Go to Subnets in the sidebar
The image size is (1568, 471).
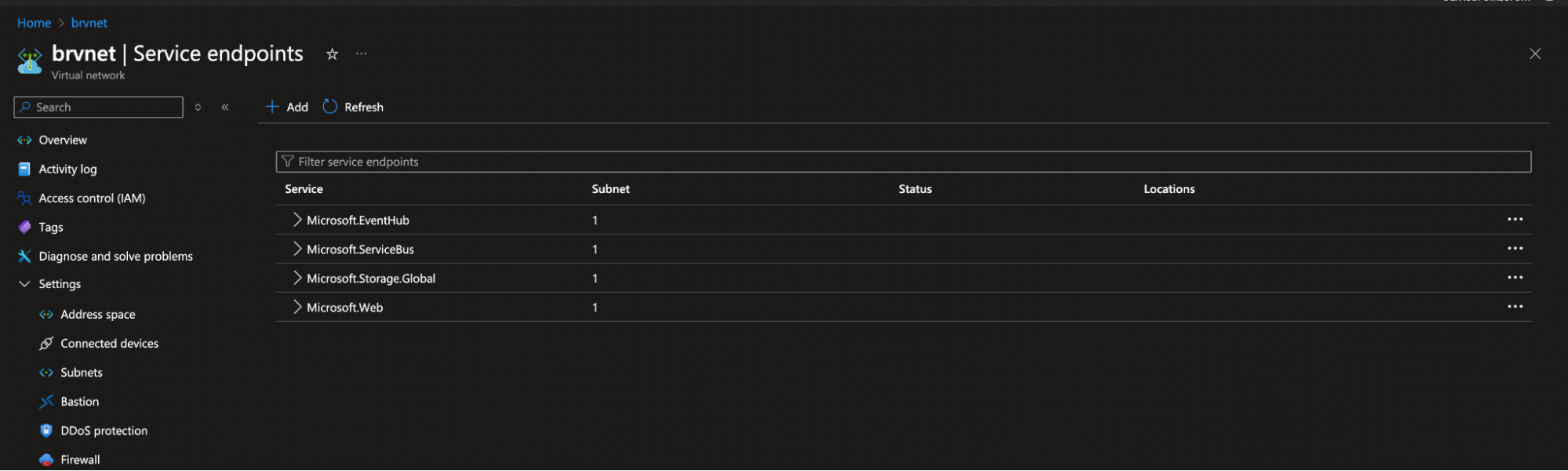pyautogui.click(x=82, y=373)
